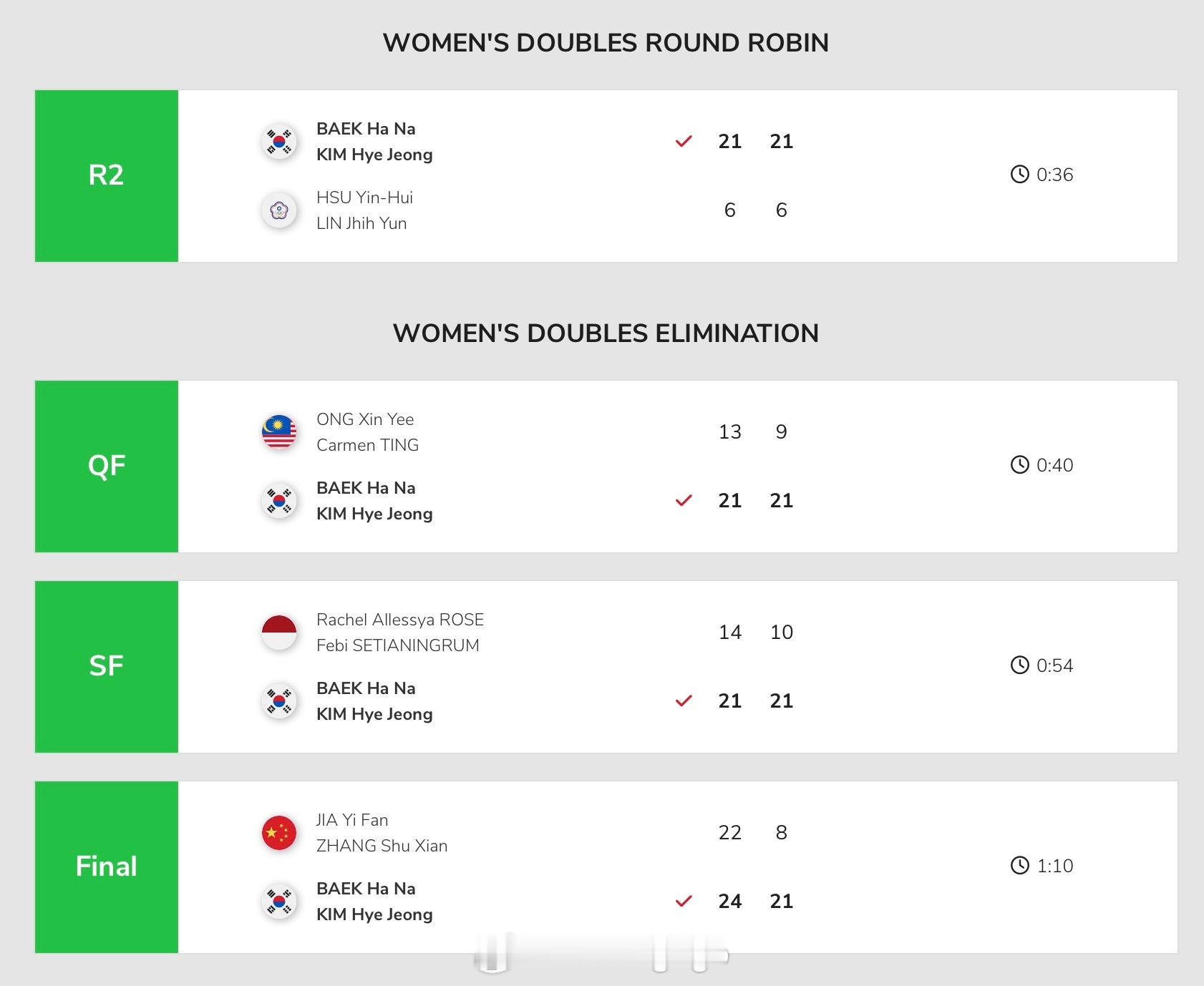1204x986 pixels.
Task: Open HSU Yin-Hui player name
Action: (x=364, y=197)
